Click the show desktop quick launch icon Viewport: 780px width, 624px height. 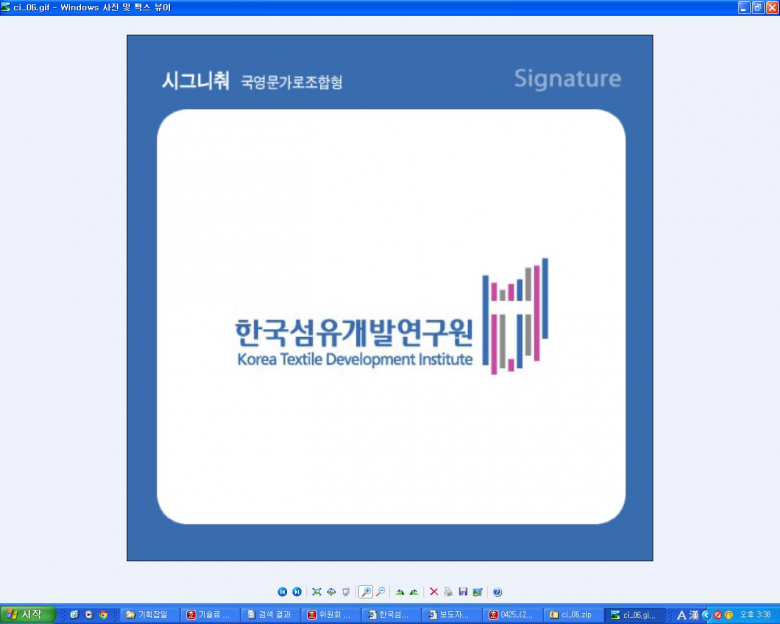pos(75,615)
